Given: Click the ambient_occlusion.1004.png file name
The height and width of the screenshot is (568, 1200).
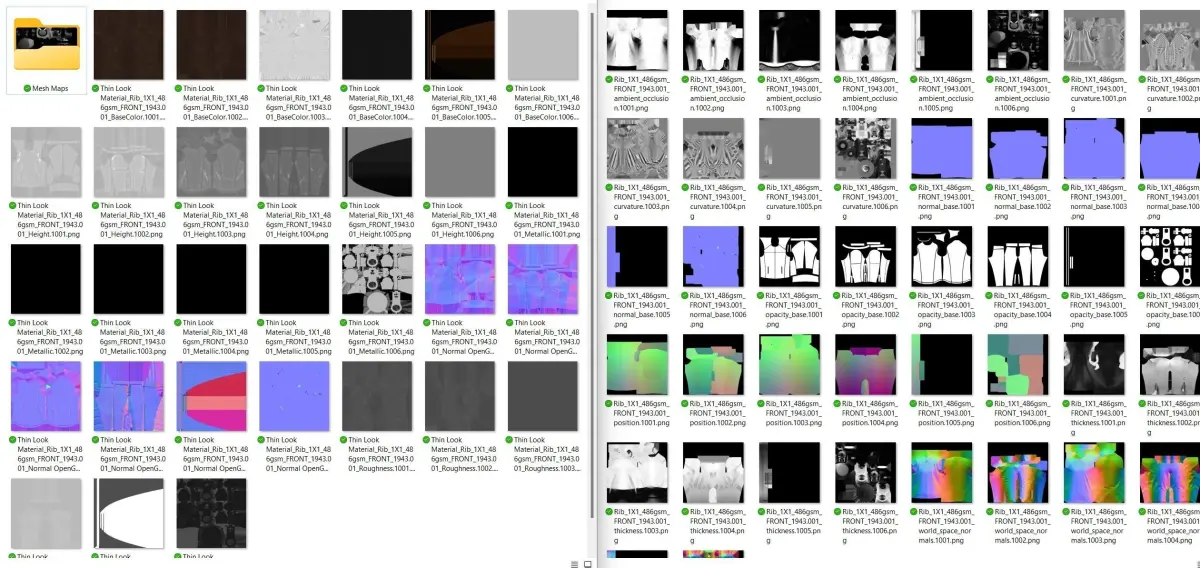Looking at the screenshot, I should click(871, 95).
